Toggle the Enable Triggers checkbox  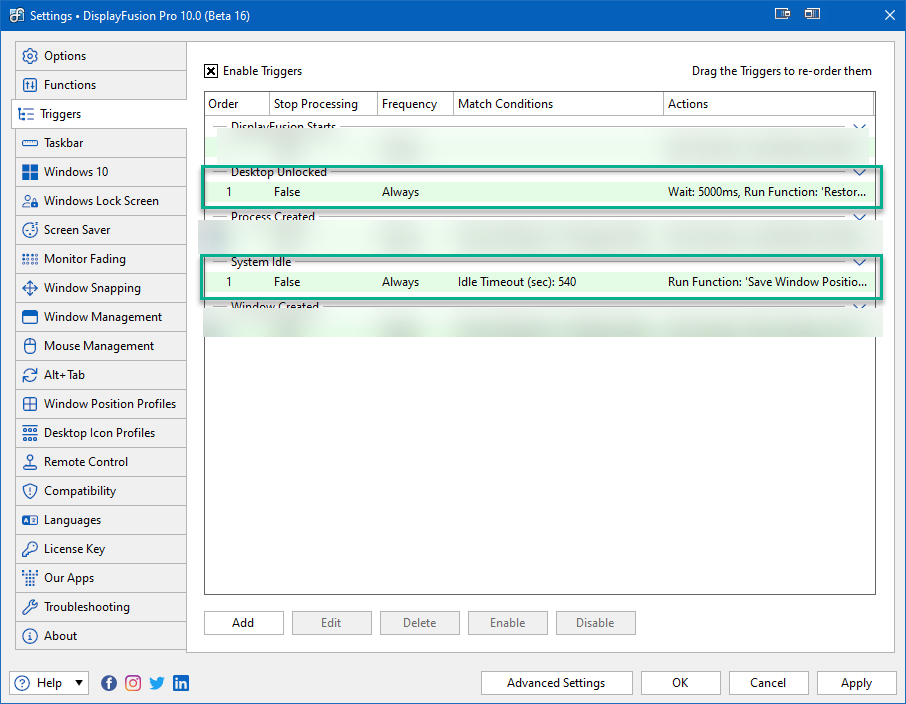[x=211, y=71]
